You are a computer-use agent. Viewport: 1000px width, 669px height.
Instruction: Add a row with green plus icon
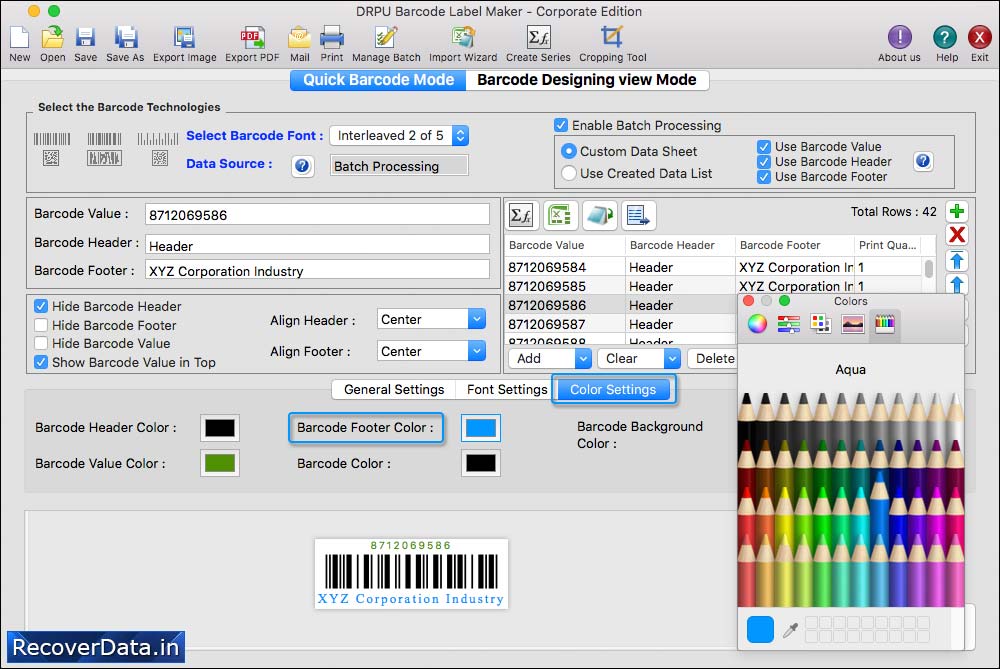click(x=957, y=211)
